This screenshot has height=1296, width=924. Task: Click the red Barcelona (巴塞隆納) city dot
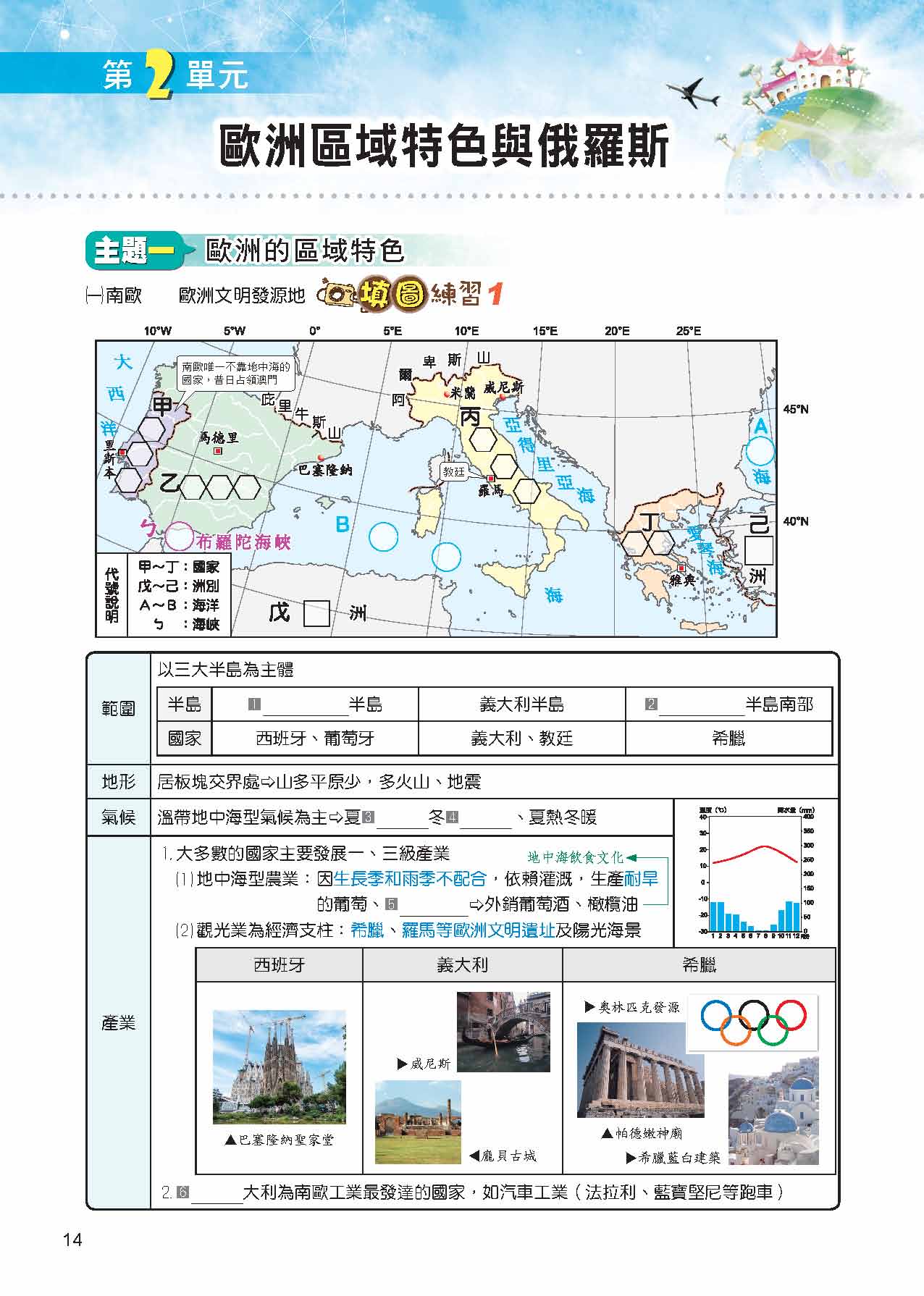(320, 457)
